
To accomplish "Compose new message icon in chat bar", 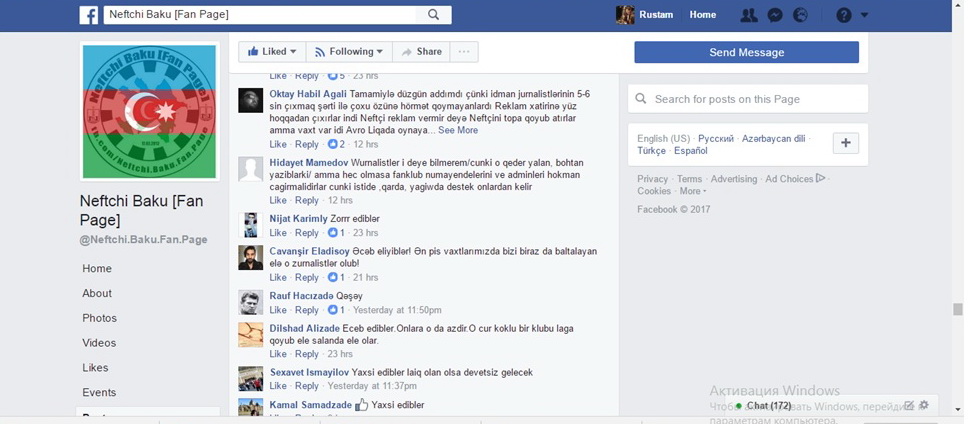I will click(x=909, y=405).
